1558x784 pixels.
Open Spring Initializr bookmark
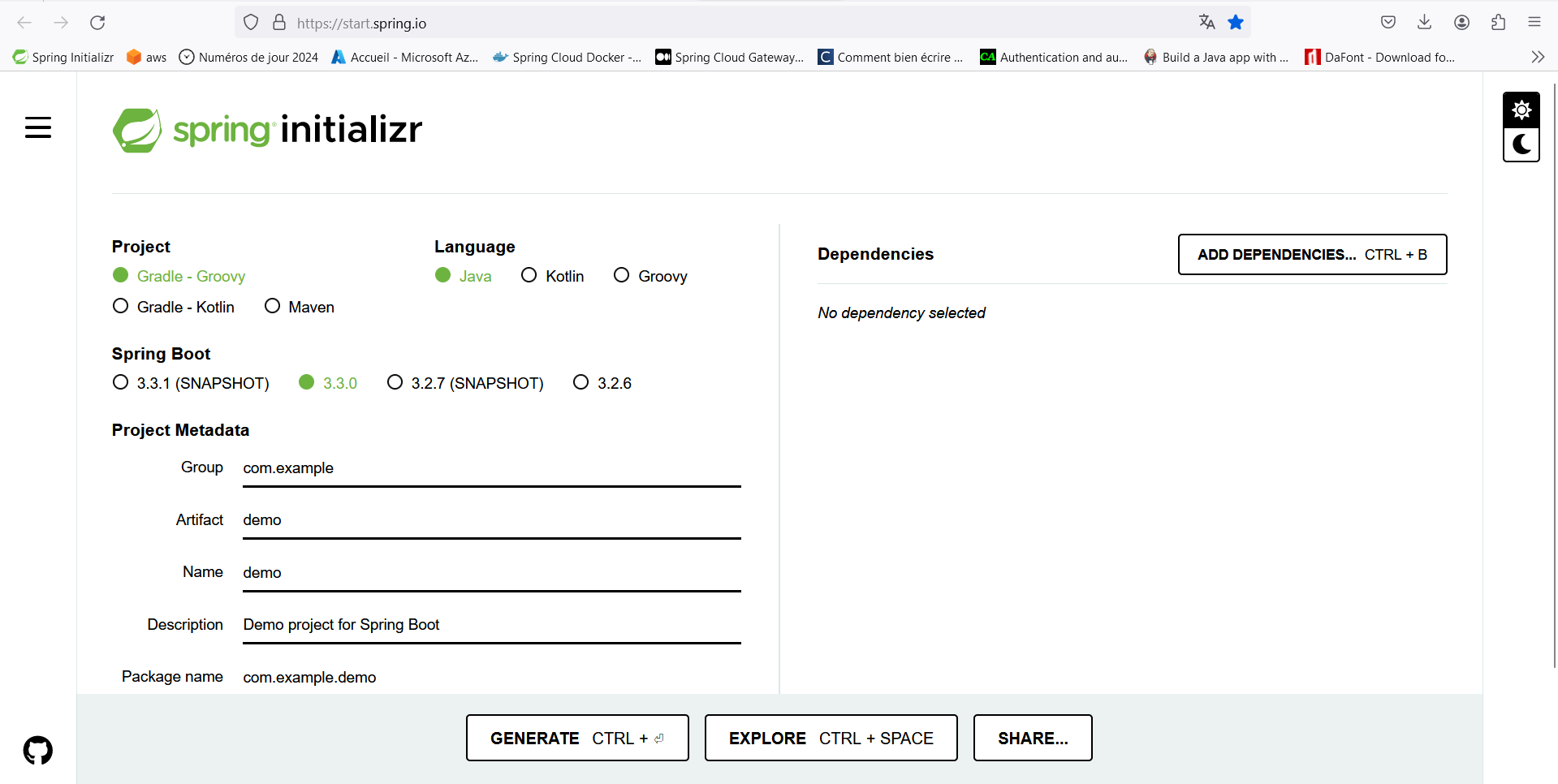point(63,57)
